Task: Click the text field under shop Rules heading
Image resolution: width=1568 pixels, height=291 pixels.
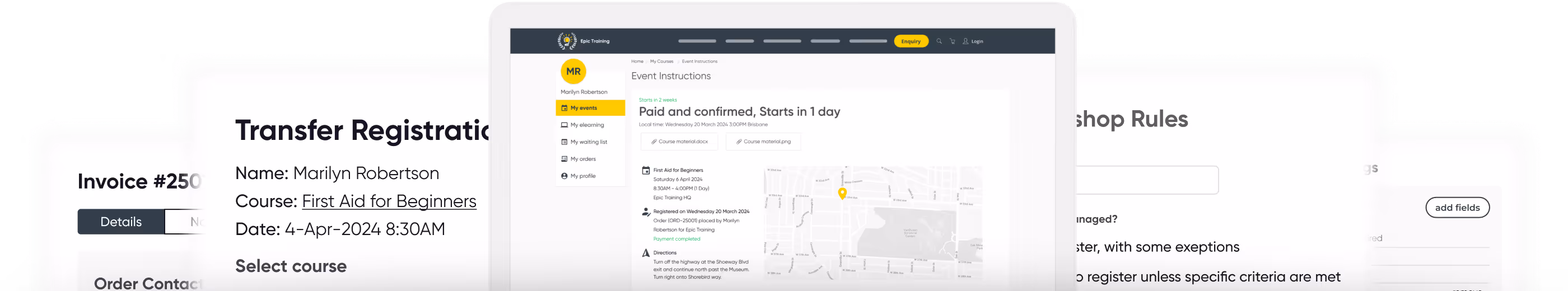Action: click(x=1147, y=180)
